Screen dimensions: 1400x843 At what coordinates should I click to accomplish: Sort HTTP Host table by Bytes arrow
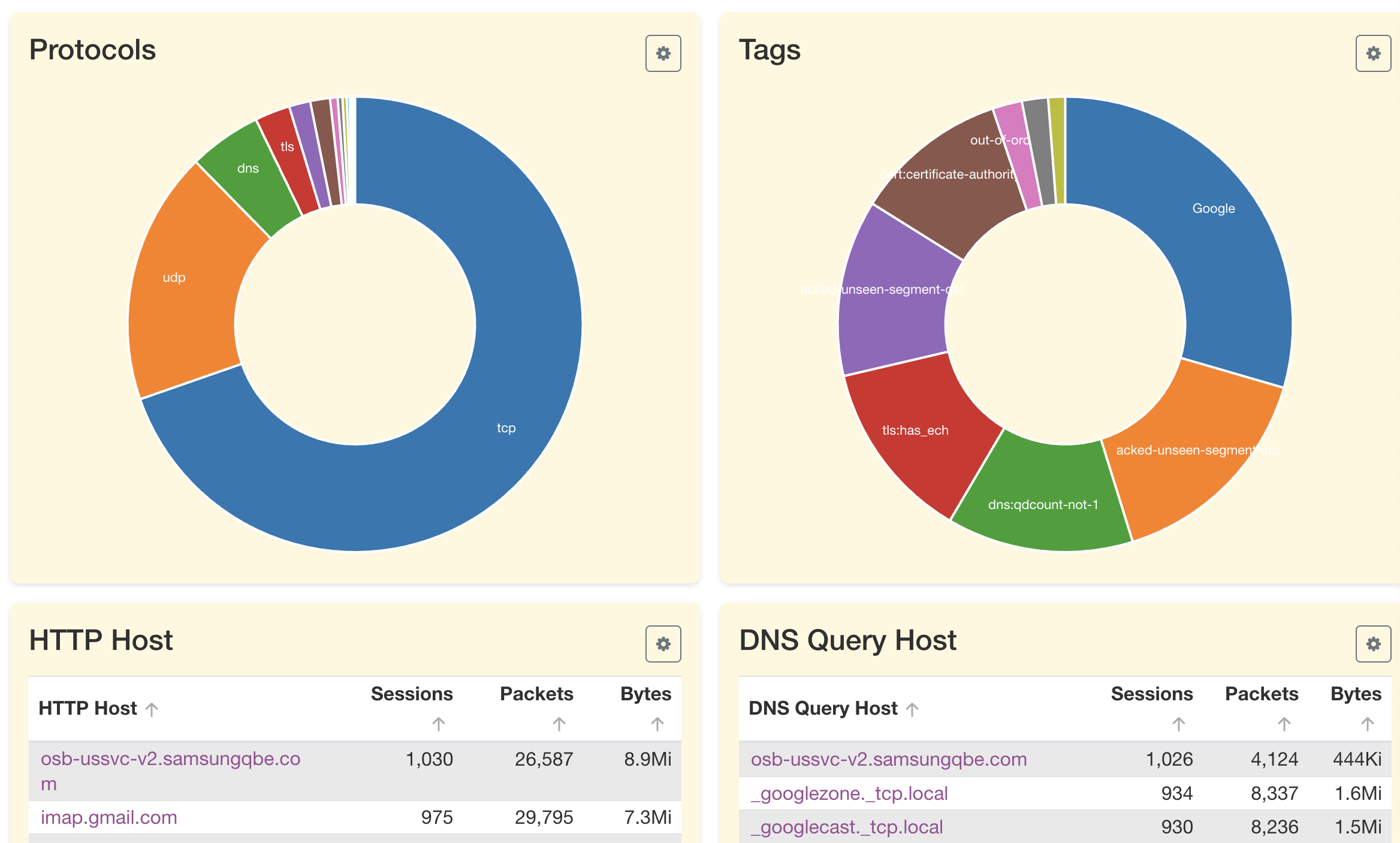point(657,724)
